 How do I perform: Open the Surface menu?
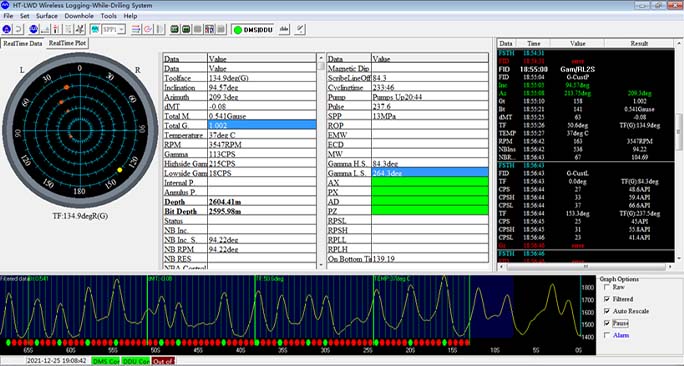point(47,16)
